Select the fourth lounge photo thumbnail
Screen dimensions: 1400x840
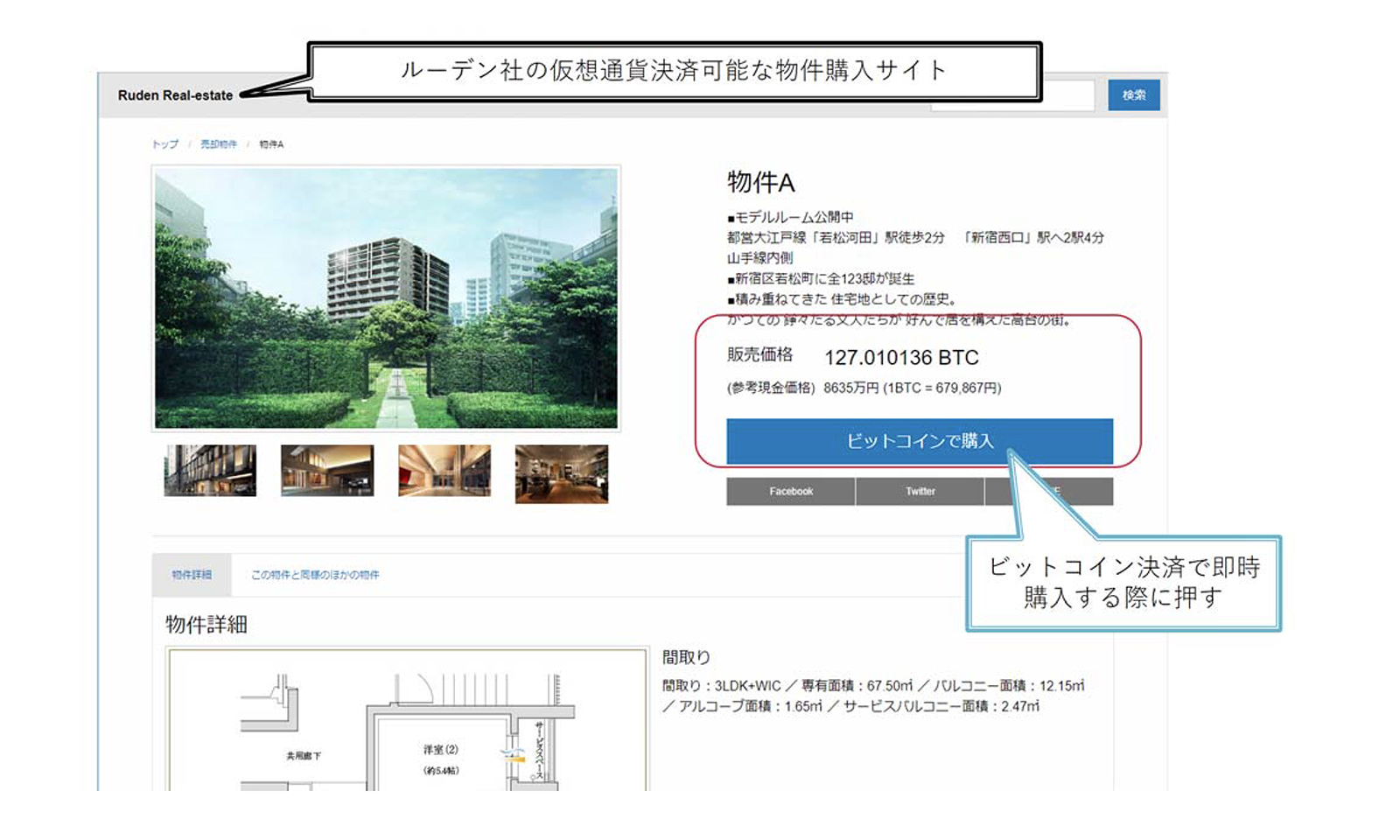click(561, 471)
